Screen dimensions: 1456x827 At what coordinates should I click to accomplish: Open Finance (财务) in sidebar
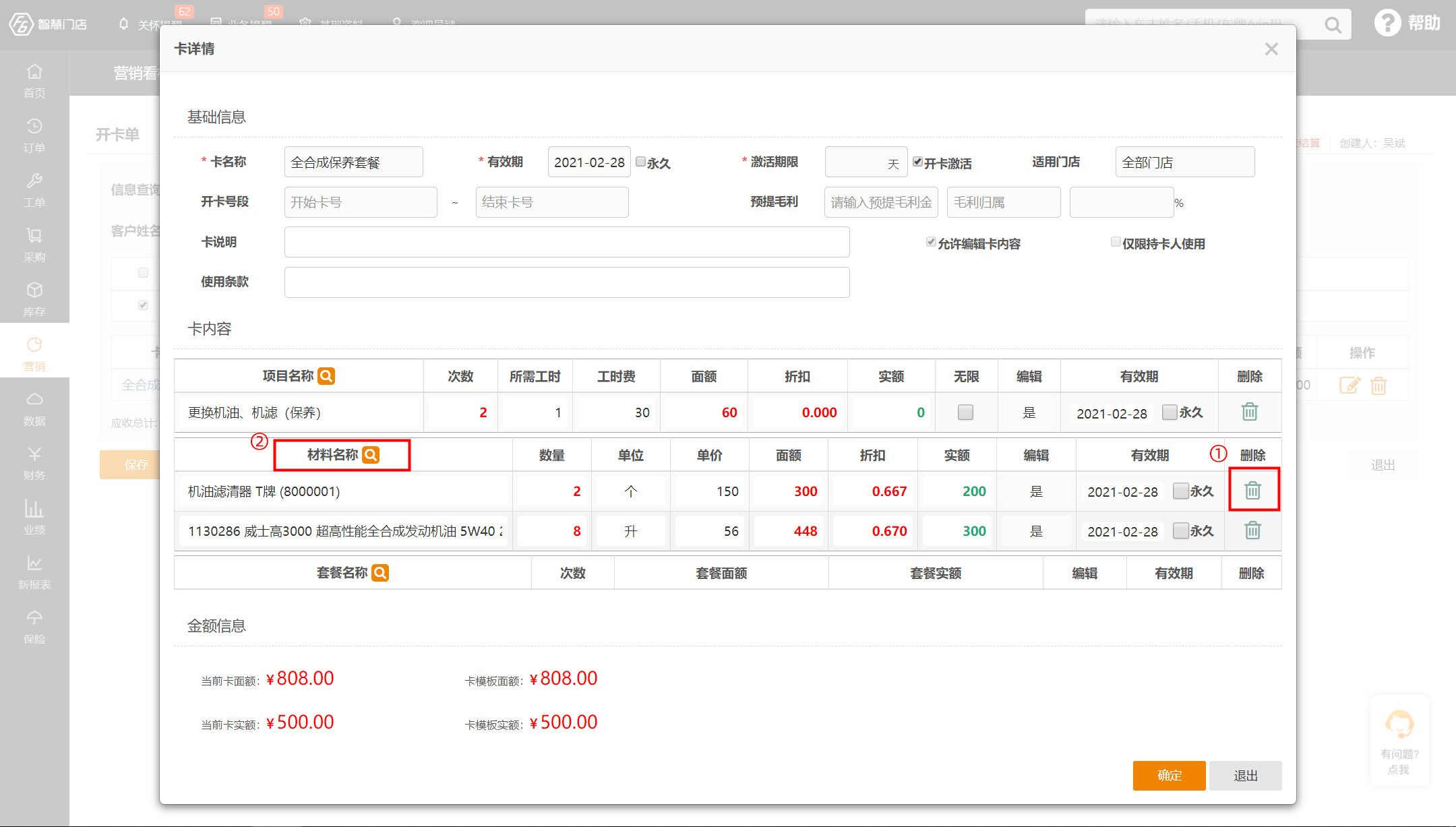pos(34,462)
